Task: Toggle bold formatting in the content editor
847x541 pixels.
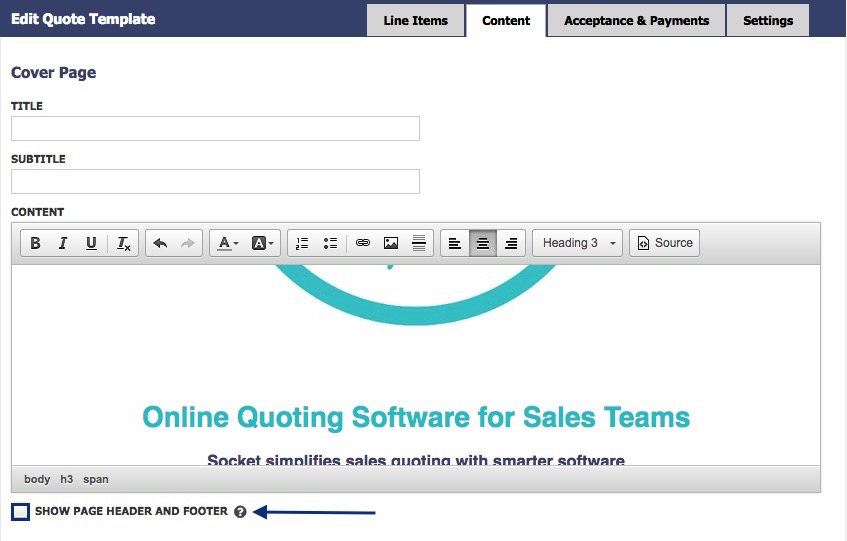Action: tap(35, 243)
